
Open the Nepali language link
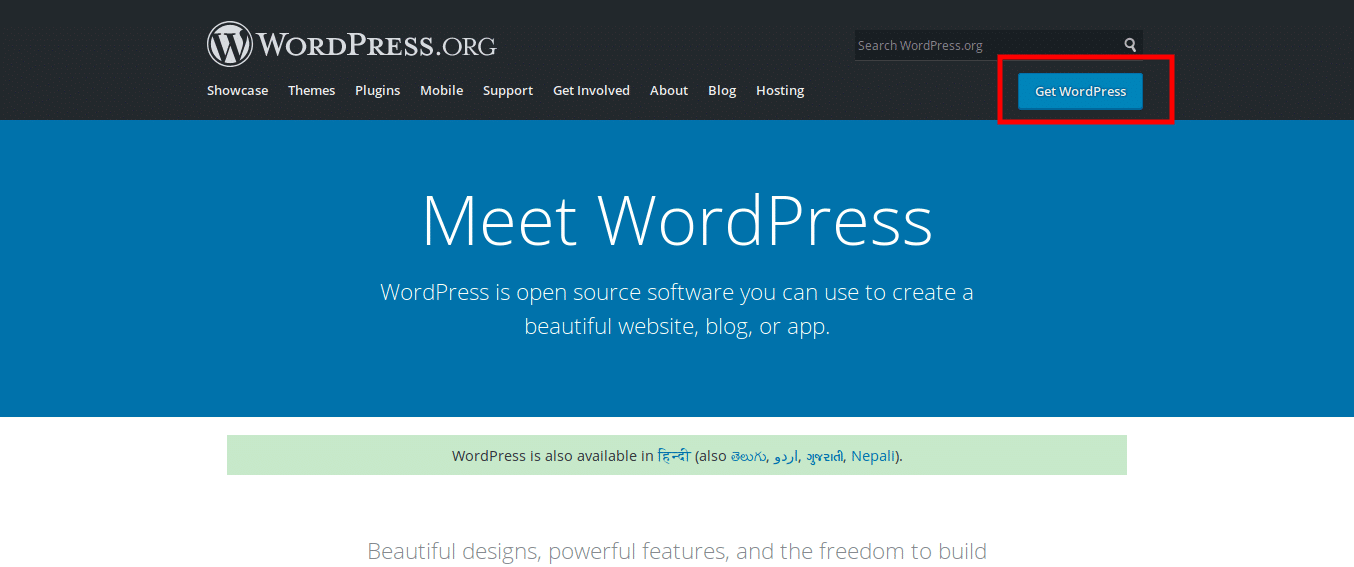(x=873, y=456)
